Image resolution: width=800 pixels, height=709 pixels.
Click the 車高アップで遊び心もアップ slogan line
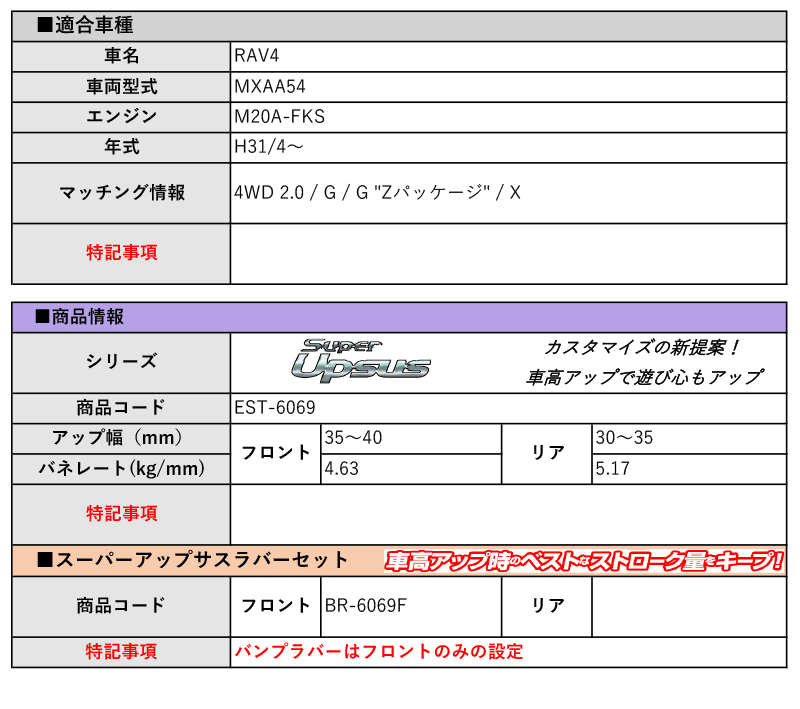(x=645, y=377)
